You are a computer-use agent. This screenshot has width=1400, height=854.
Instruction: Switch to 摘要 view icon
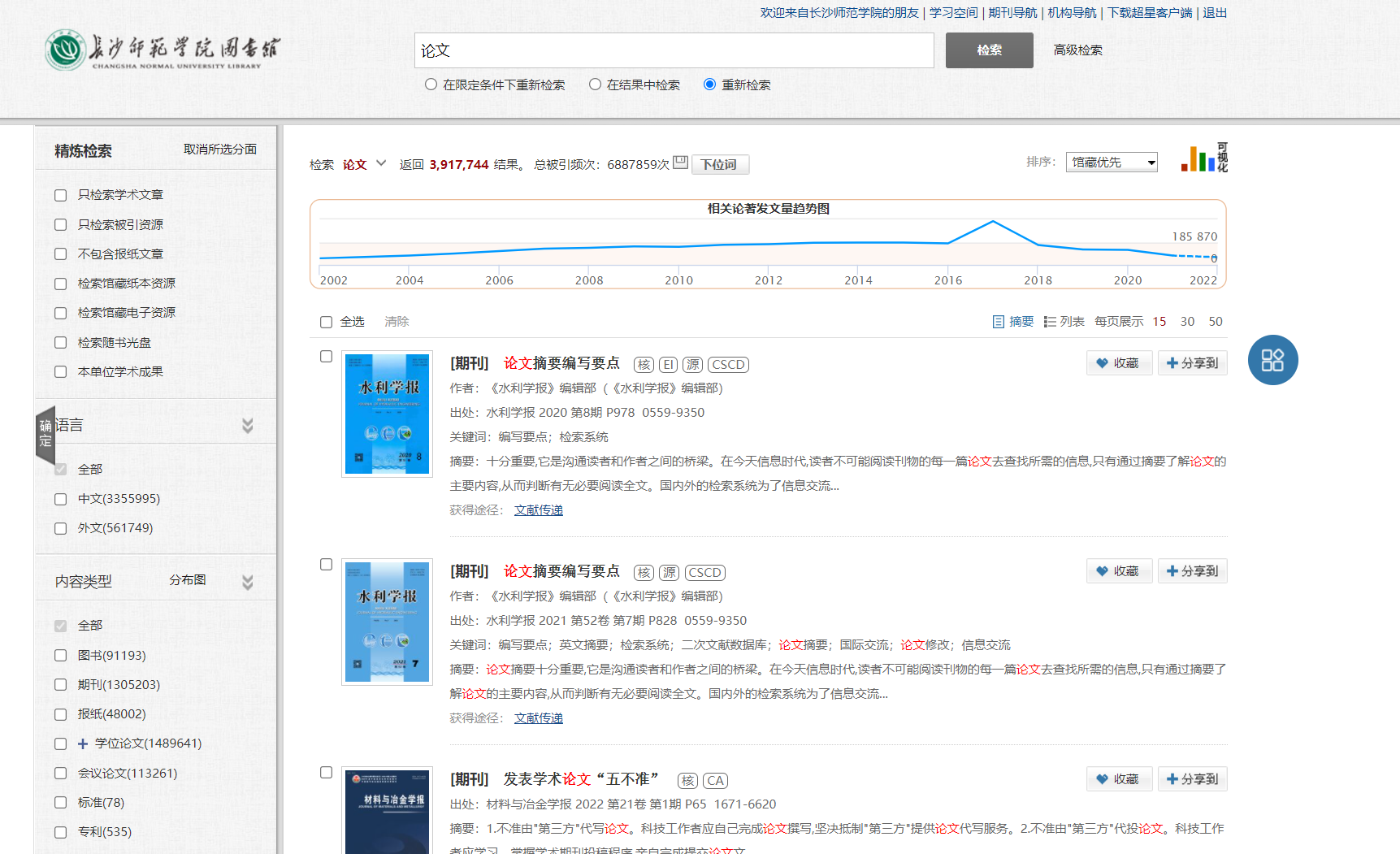tap(999, 322)
